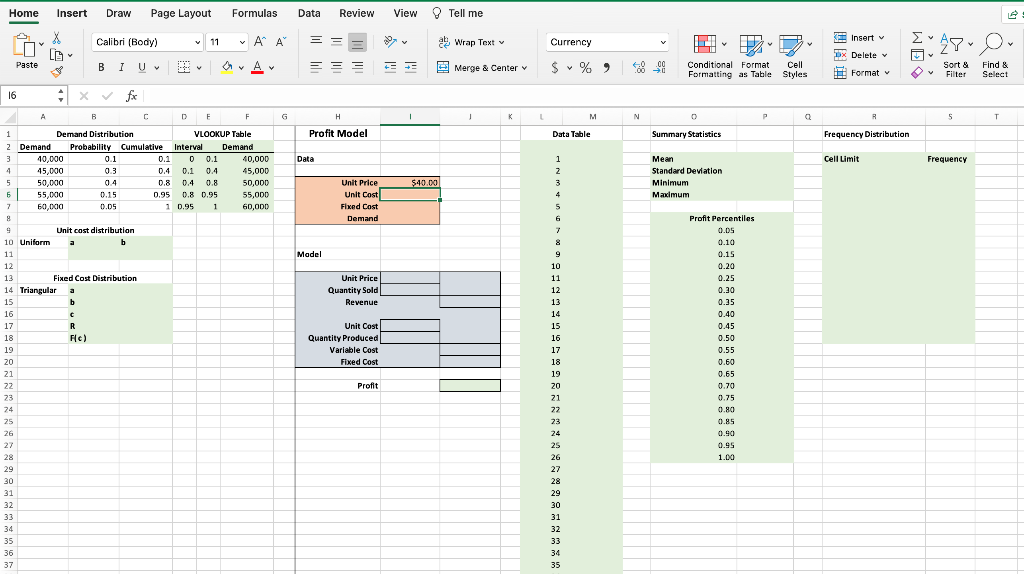Screen dimensions: 1024x574
Task: Click Wrap Text button
Action: (x=471, y=42)
